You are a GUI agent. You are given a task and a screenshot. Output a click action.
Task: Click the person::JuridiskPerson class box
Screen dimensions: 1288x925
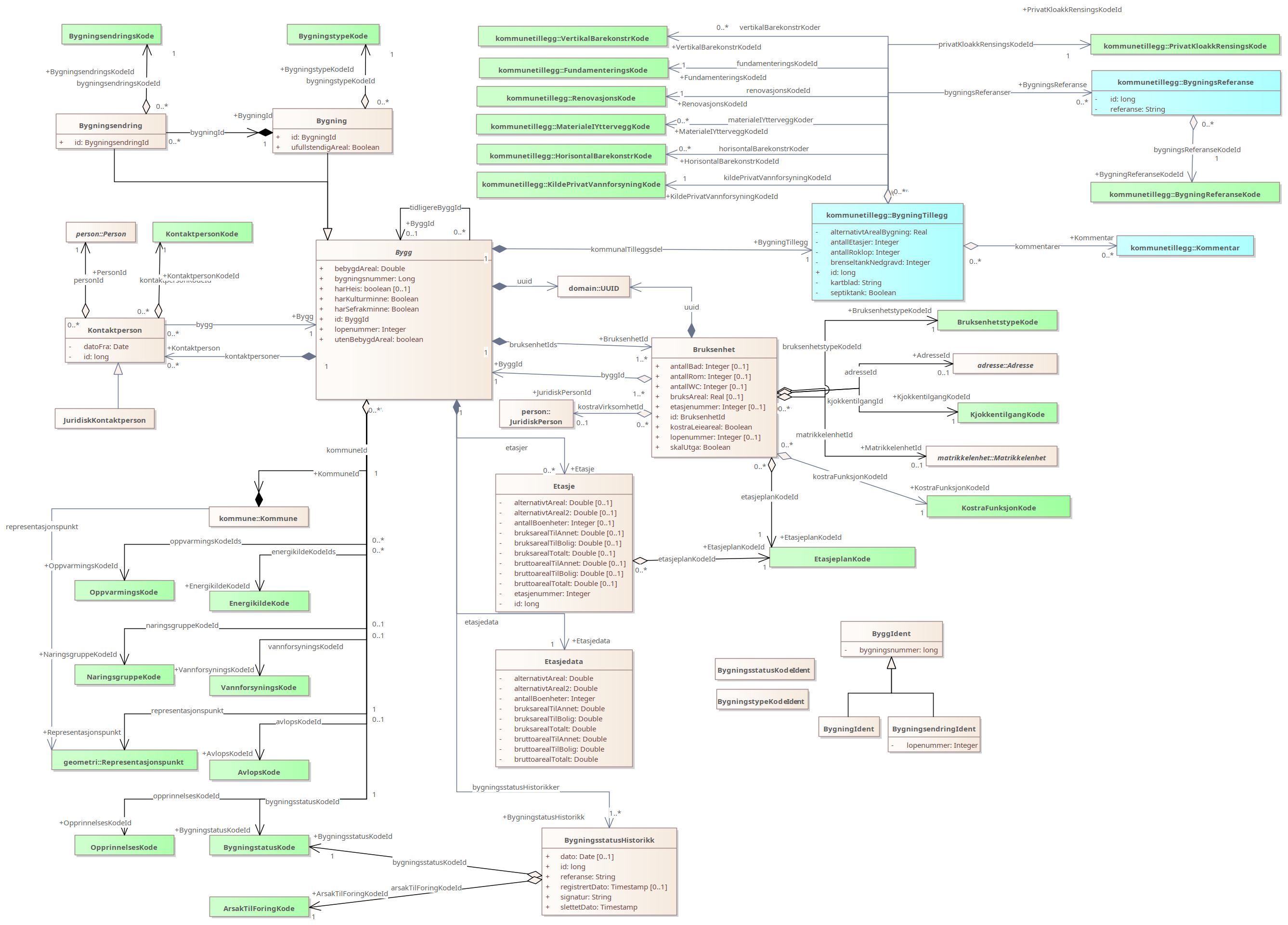pos(535,416)
